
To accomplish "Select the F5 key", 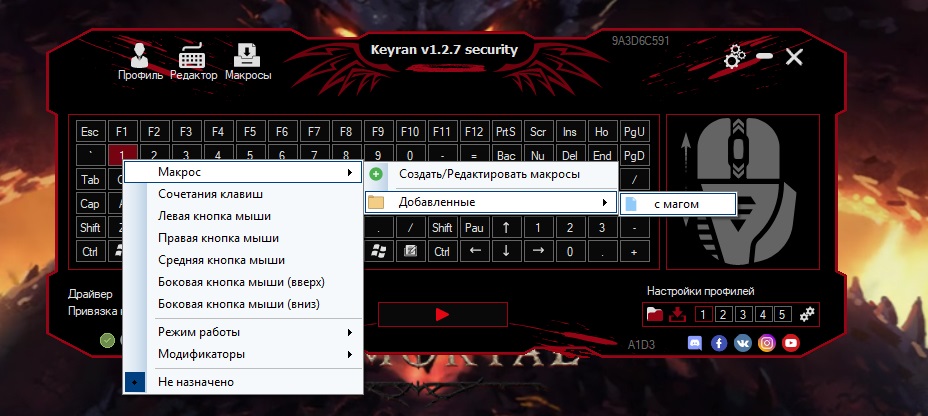I will tap(250, 131).
